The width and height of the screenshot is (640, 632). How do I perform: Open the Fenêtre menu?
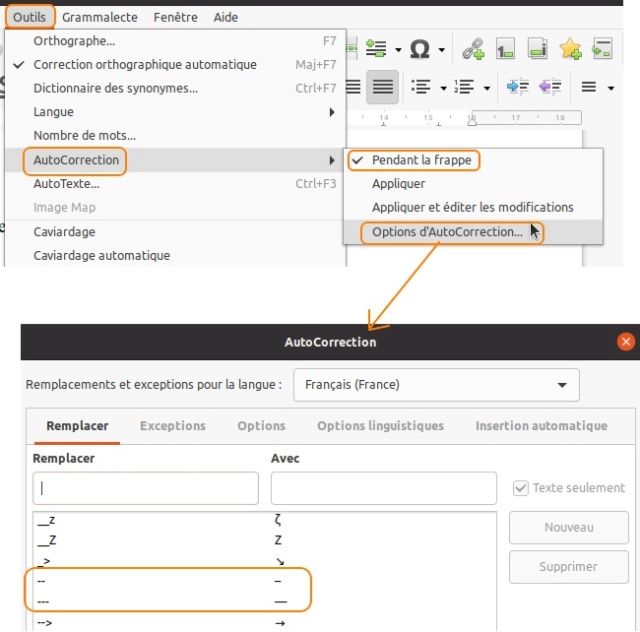(176, 17)
